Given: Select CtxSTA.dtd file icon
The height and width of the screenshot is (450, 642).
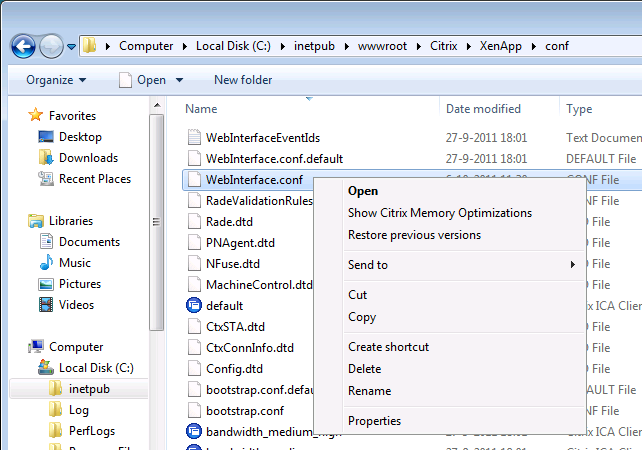Looking at the screenshot, I should click(194, 326).
